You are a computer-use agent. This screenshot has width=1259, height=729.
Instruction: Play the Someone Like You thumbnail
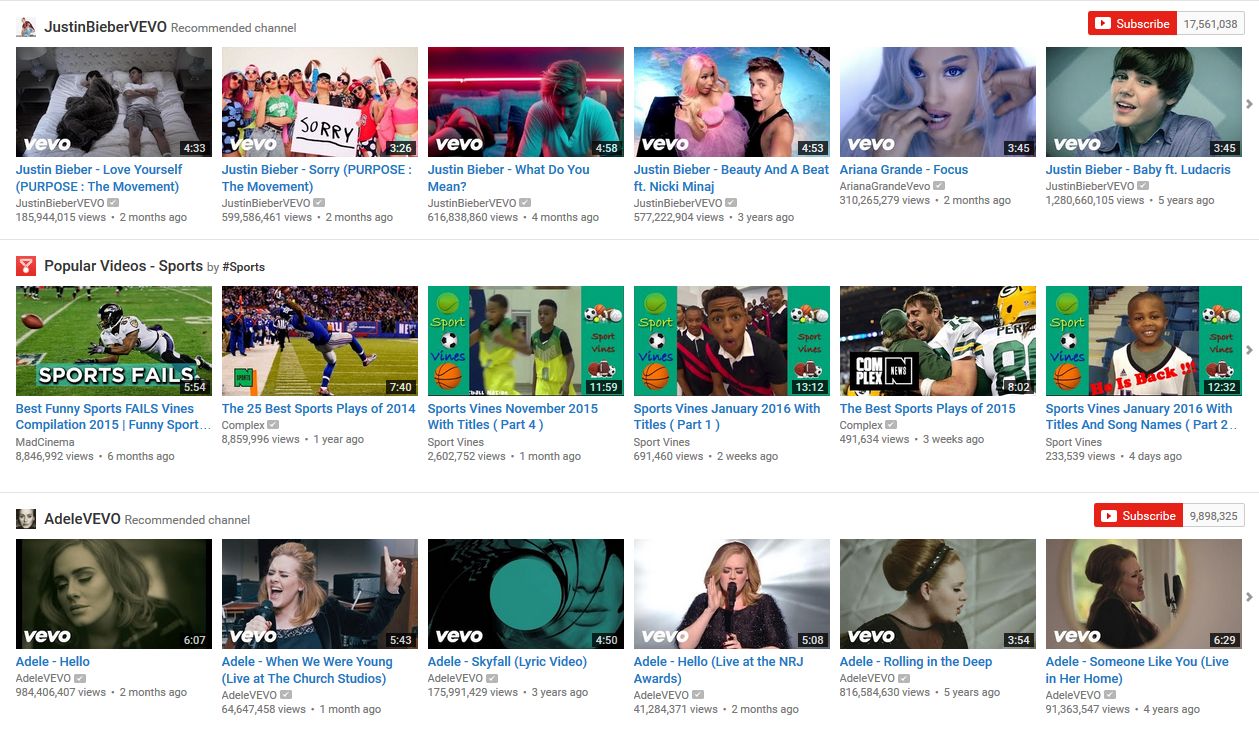(x=1144, y=594)
